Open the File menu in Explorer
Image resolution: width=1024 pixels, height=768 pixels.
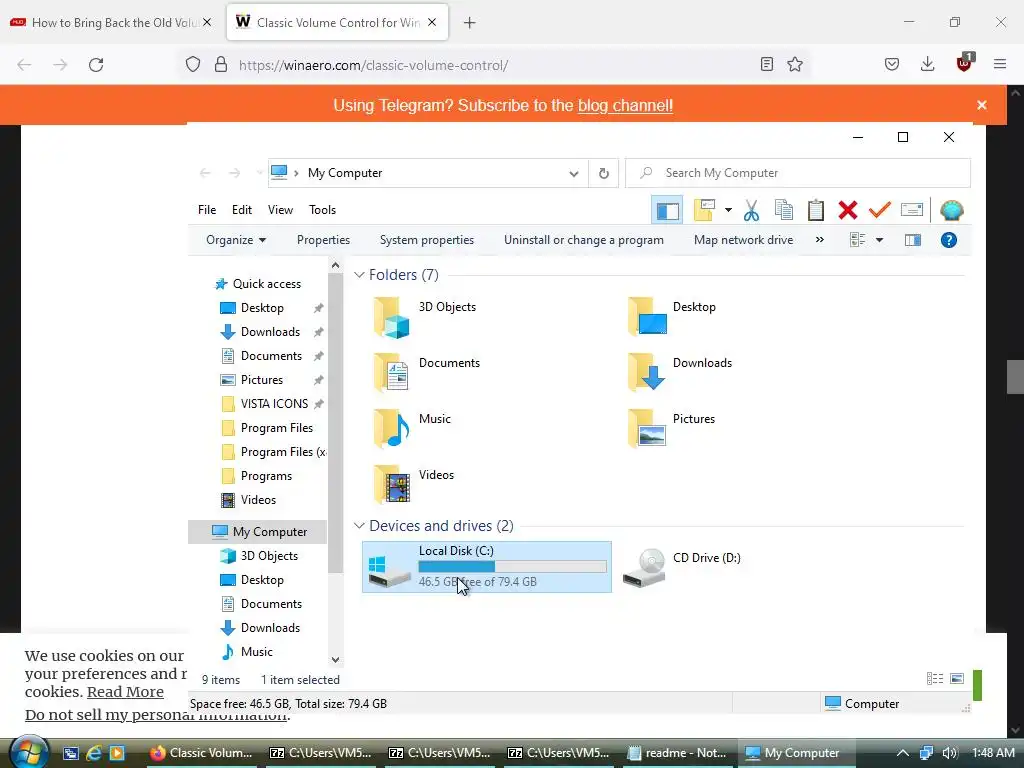pos(207,210)
